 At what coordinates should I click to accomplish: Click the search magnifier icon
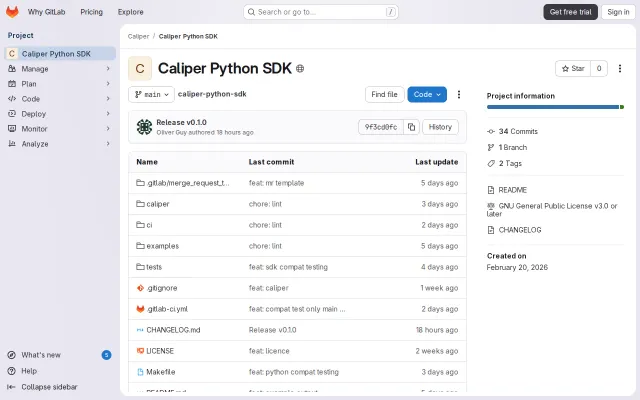coord(251,12)
